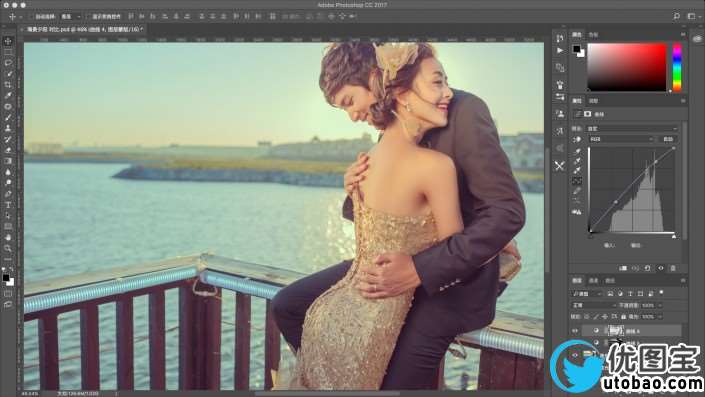
Task: Open the search icon in options bar
Action: [677, 16]
